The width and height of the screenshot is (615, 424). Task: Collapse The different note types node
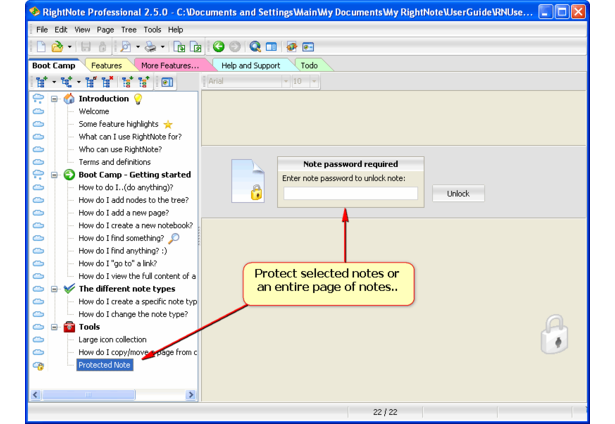[x=54, y=289]
